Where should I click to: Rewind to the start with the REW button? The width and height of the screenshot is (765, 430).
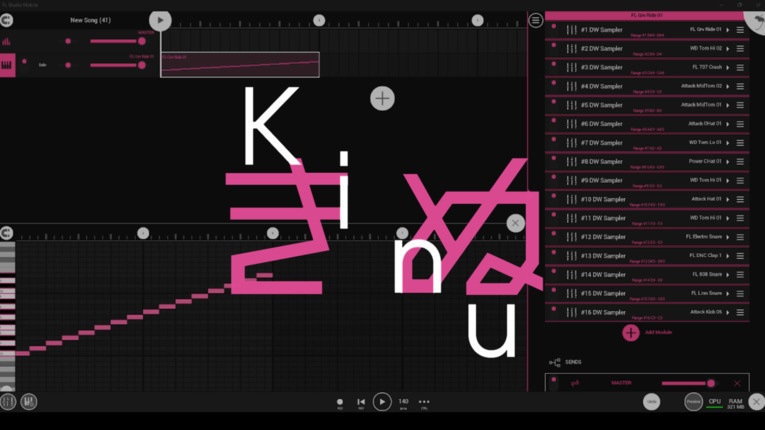point(361,403)
